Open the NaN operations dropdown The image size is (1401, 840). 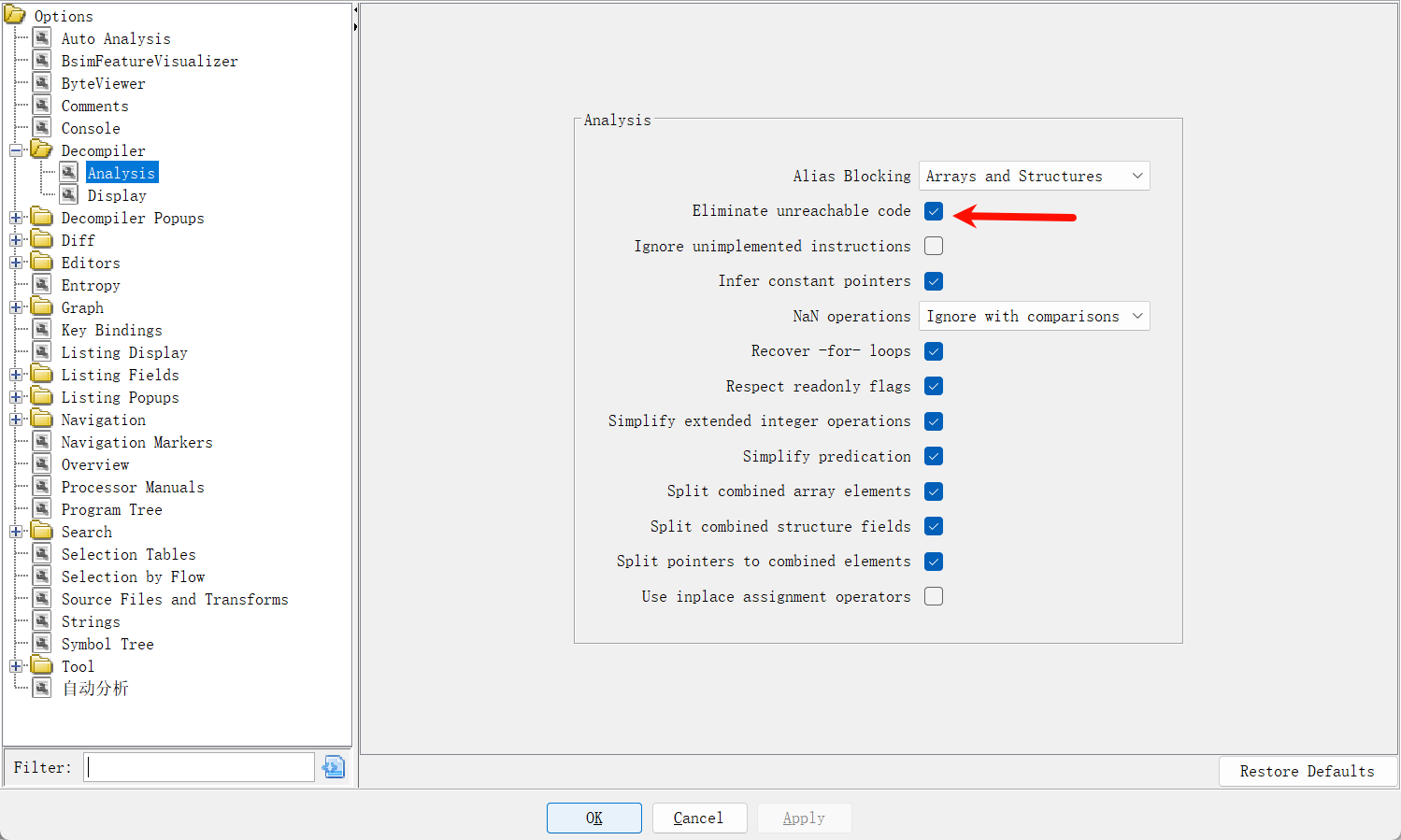pos(1035,316)
